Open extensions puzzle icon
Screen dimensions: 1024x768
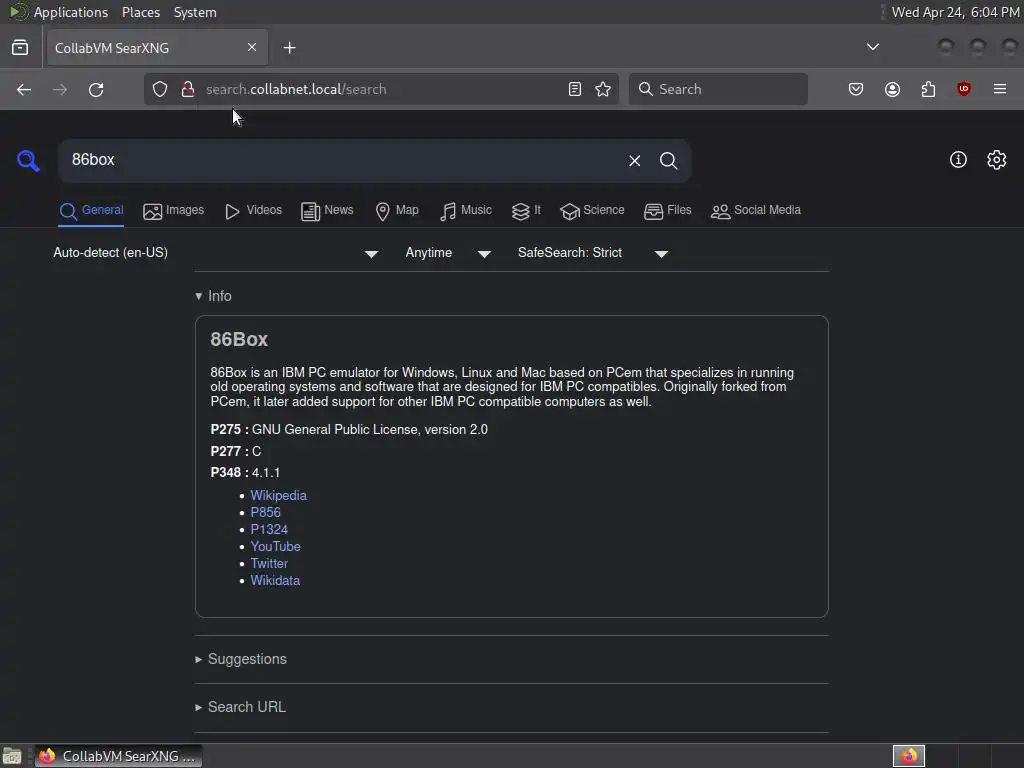point(928,89)
